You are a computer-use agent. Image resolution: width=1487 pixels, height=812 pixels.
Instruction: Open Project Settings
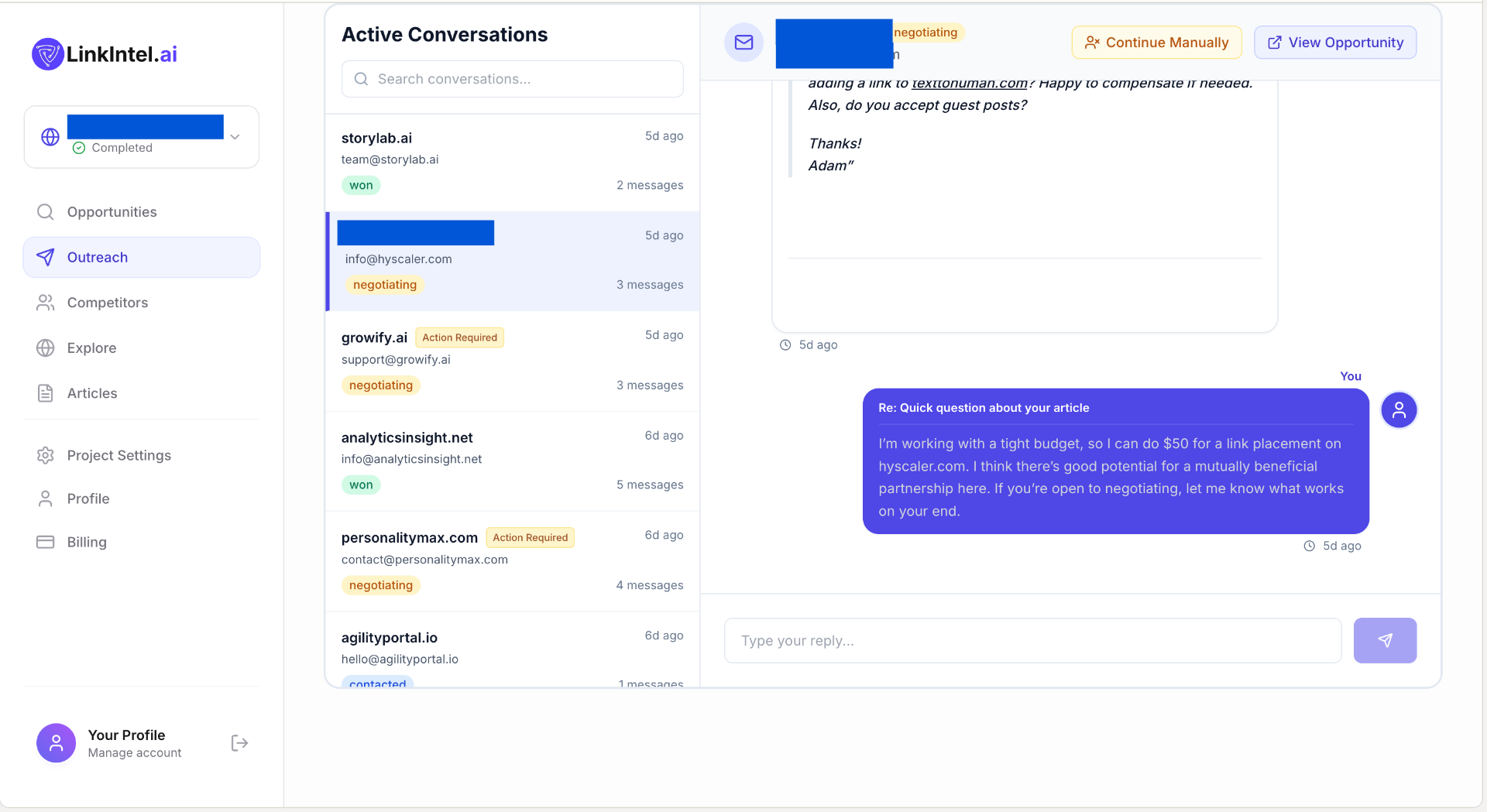point(118,455)
